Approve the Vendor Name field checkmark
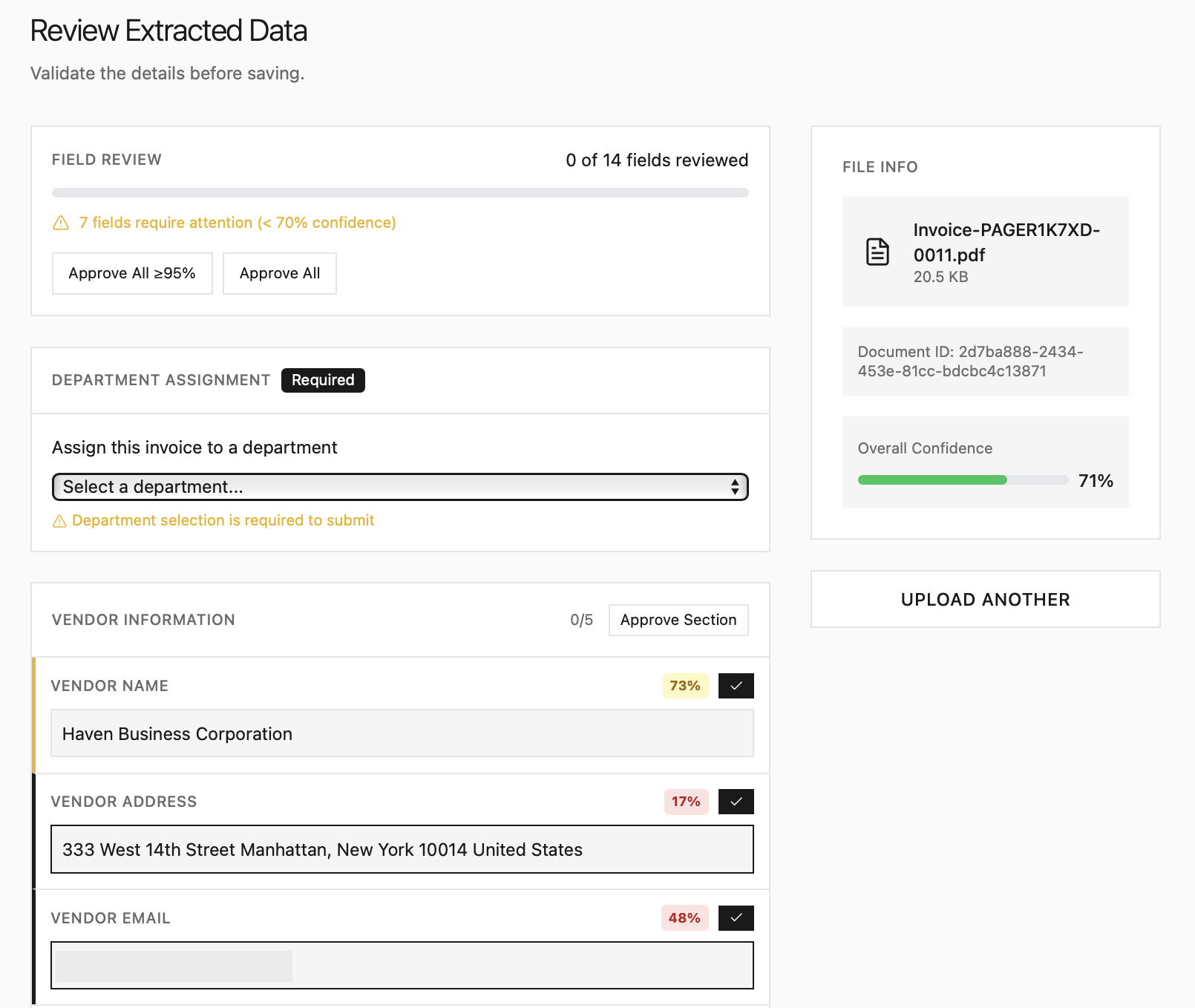Viewport: 1195px width, 1008px height. (x=736, y=686)
